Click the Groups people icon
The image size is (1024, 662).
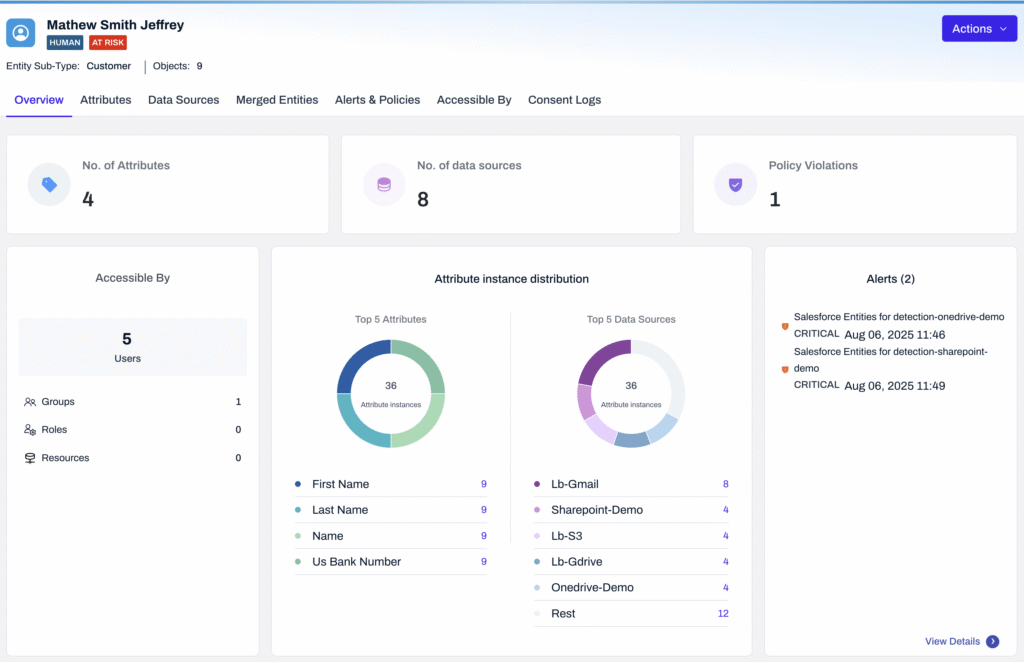[30, 402]
